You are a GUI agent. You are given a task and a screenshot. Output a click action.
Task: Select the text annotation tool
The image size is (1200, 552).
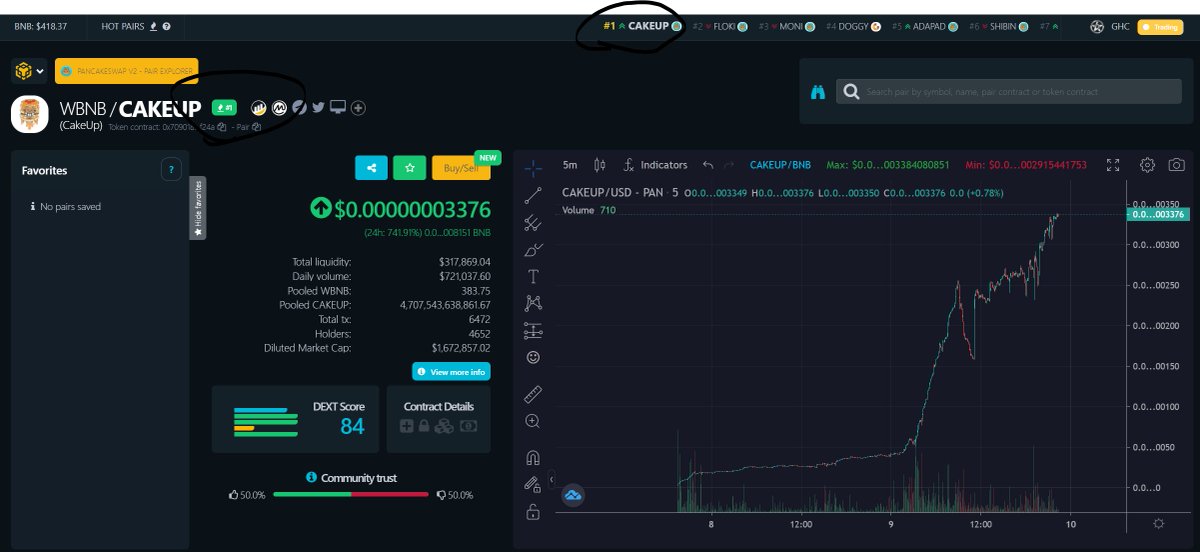(x=533, y=276)
